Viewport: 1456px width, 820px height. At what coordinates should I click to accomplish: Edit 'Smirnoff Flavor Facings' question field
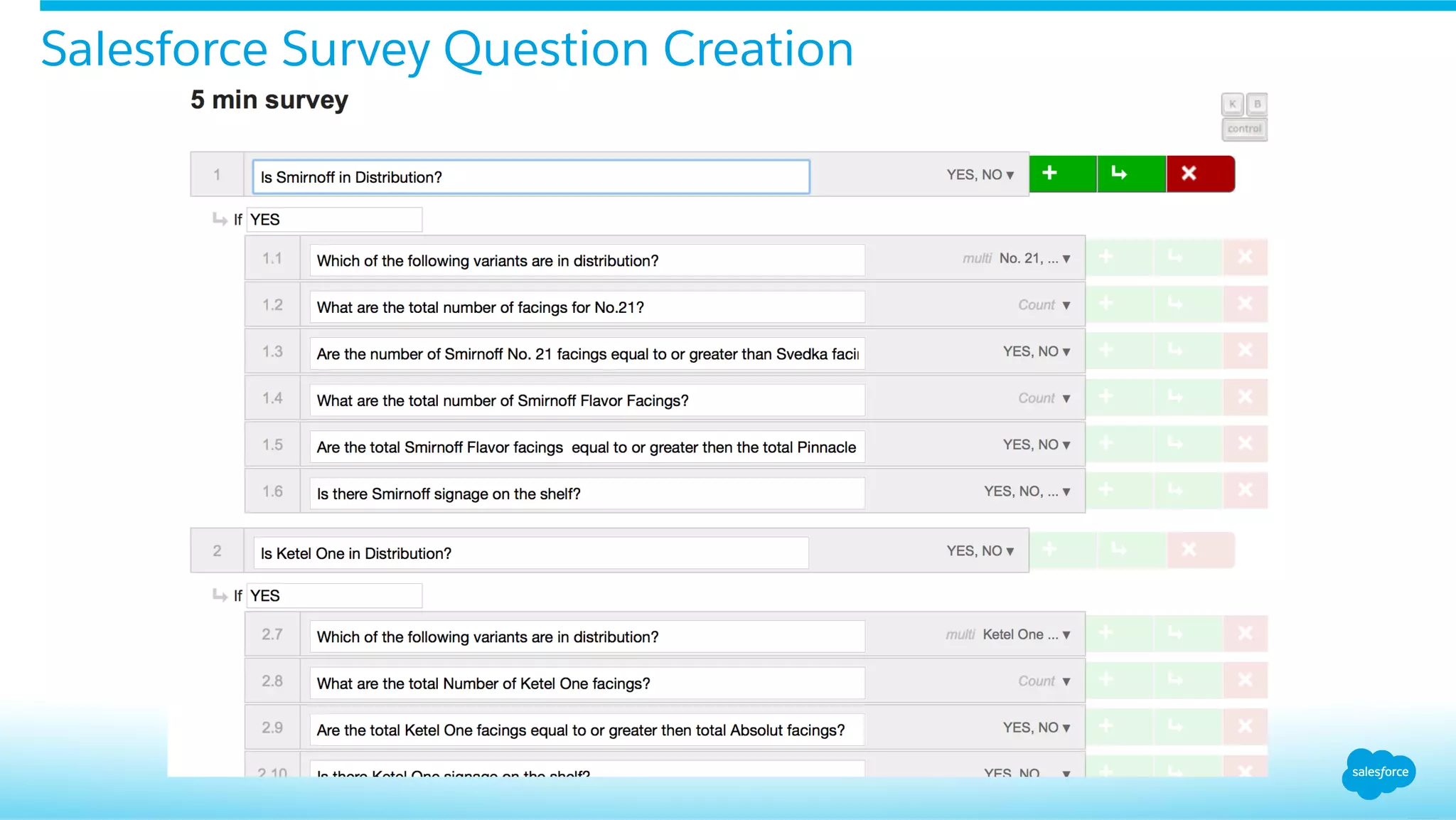pos(587,400)
